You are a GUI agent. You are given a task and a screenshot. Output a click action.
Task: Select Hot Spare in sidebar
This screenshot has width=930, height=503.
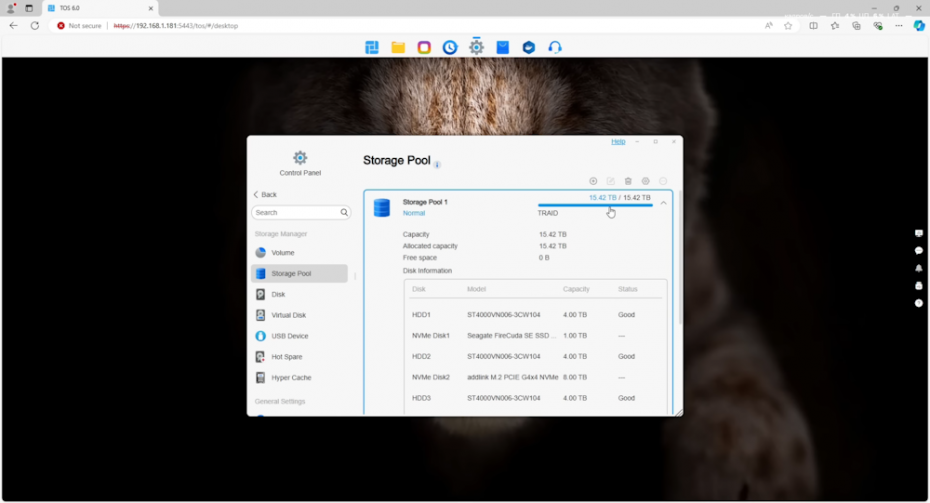[x=300, y=356]
